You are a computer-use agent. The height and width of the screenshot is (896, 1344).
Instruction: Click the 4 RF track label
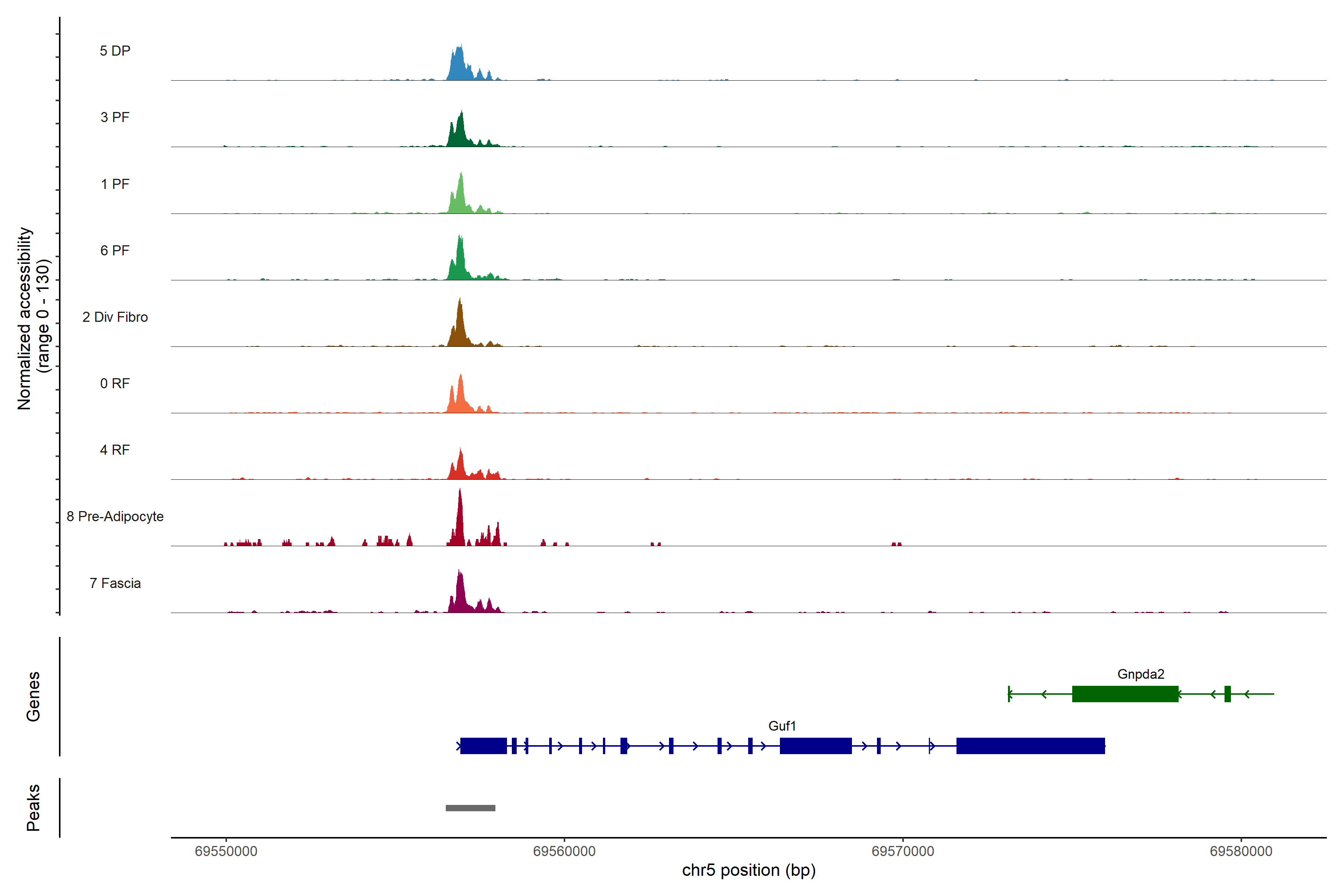[x=115, y=450]
